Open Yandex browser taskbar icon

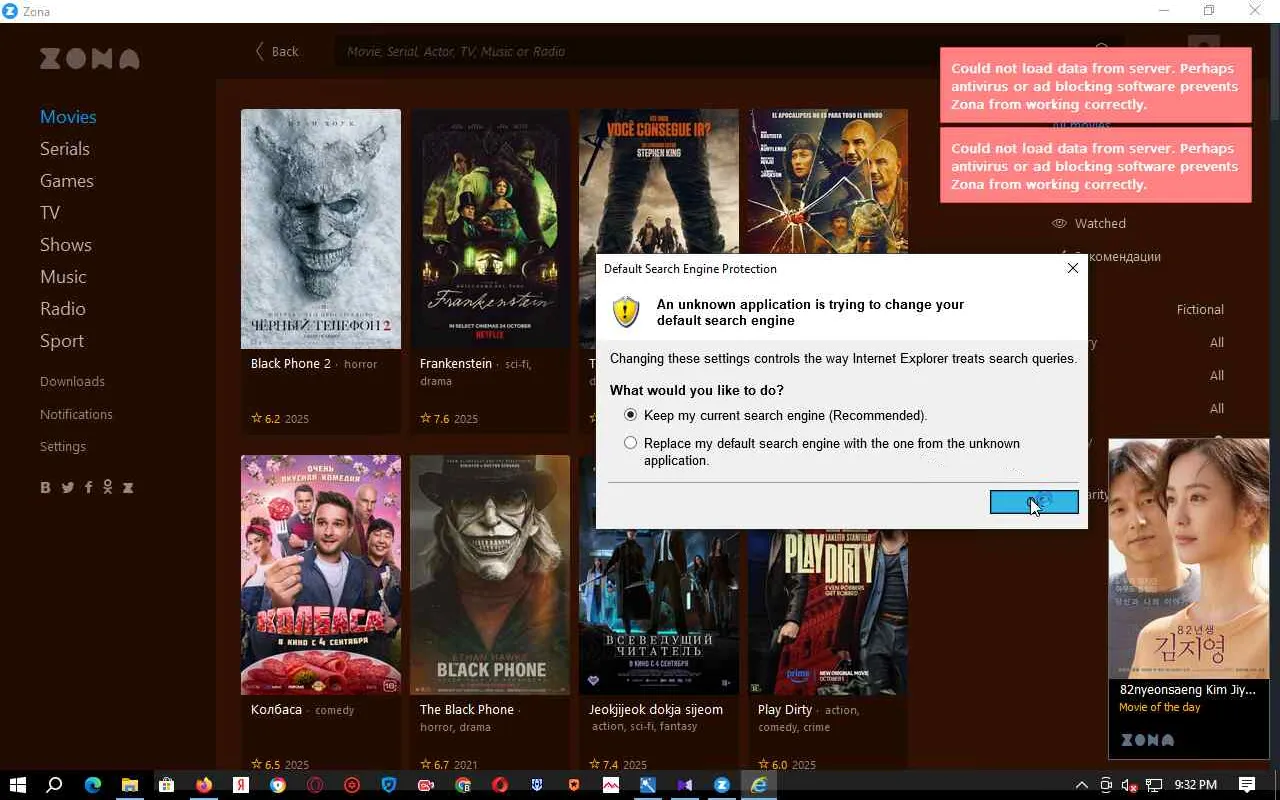(x=241, y=785)
